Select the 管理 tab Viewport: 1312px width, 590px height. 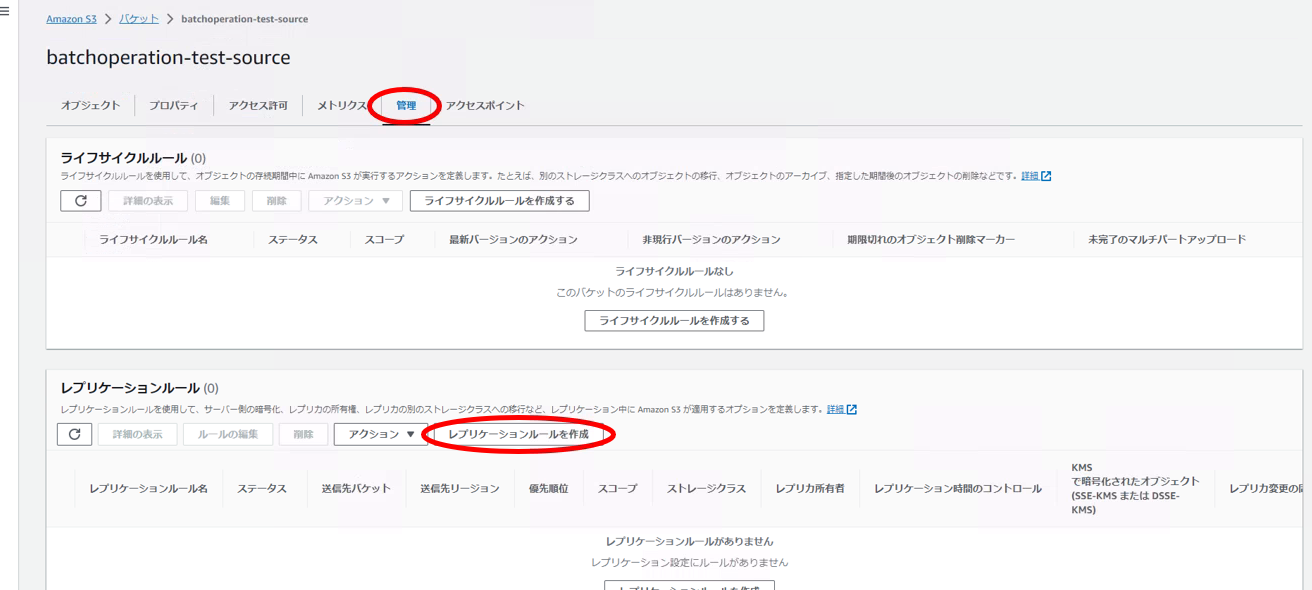click(406, 106)
